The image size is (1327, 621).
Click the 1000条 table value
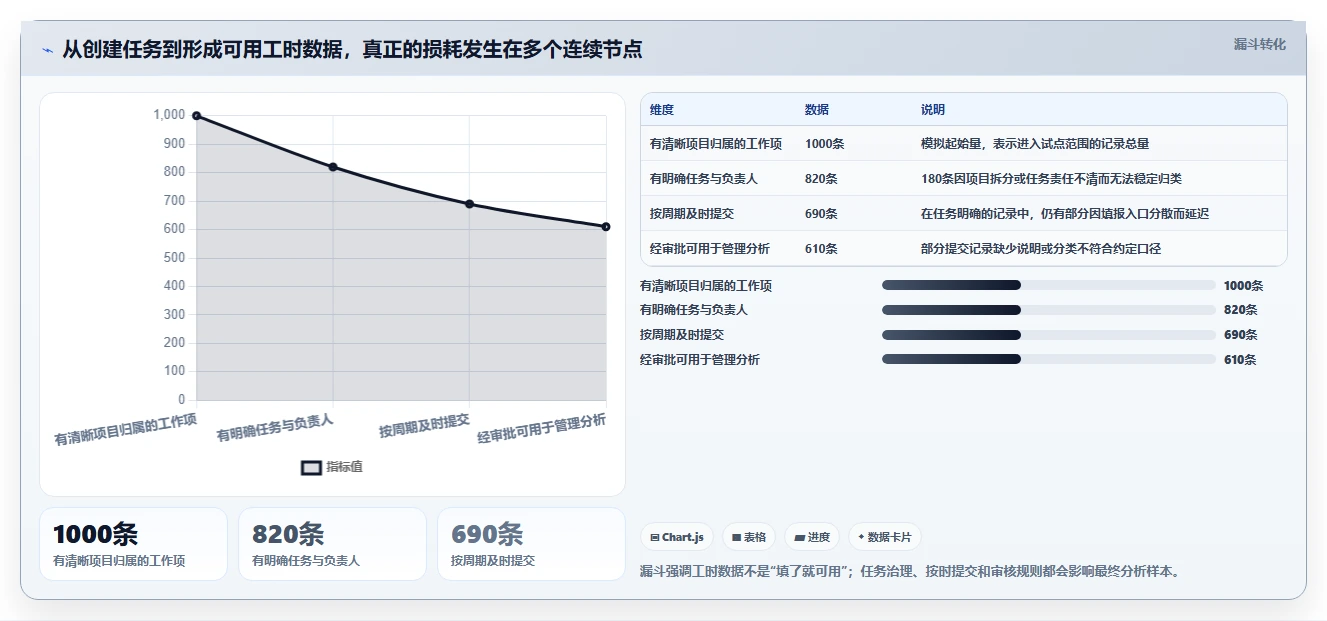pos(824,144)
